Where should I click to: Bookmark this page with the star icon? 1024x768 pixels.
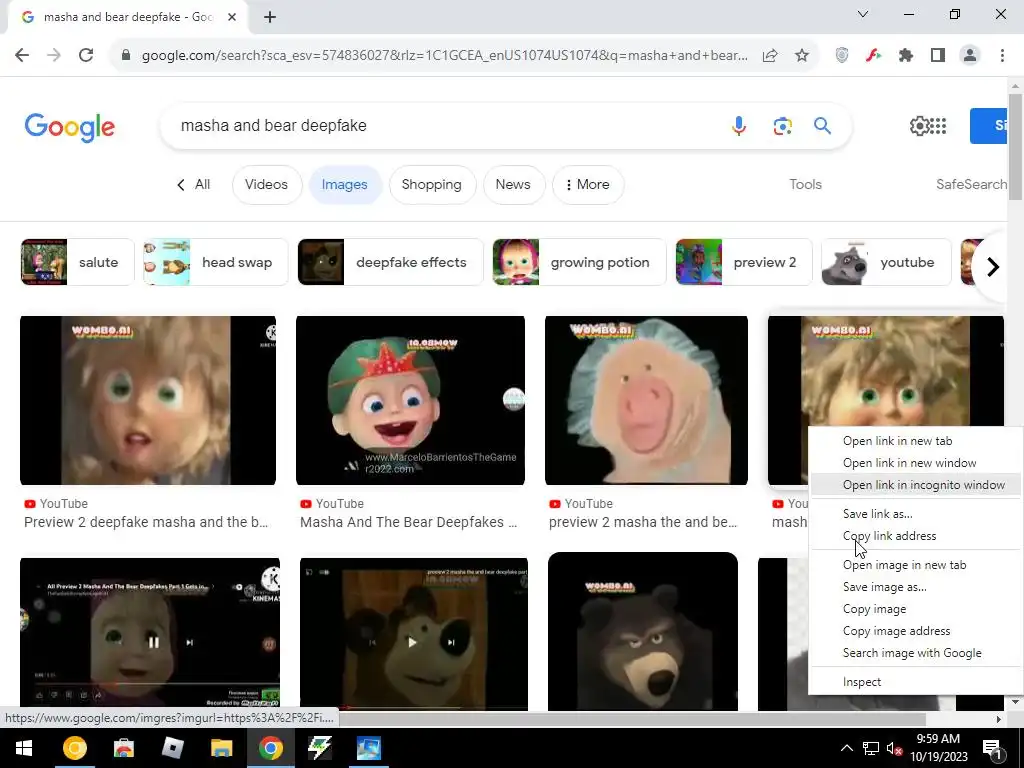pos(802,56)
